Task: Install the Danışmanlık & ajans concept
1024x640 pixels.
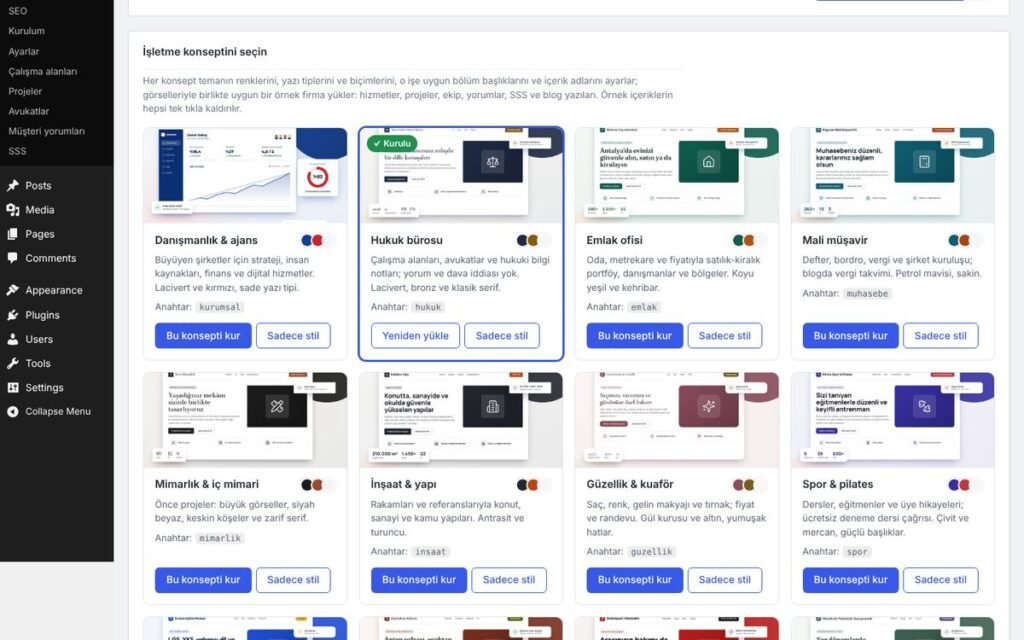Action: point(203,336)
